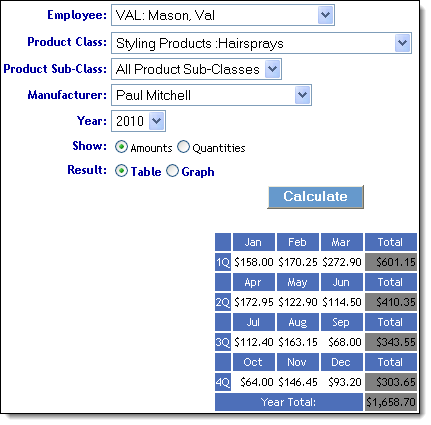Click the 3Q total cell $343.55

[x=391, y=342]
